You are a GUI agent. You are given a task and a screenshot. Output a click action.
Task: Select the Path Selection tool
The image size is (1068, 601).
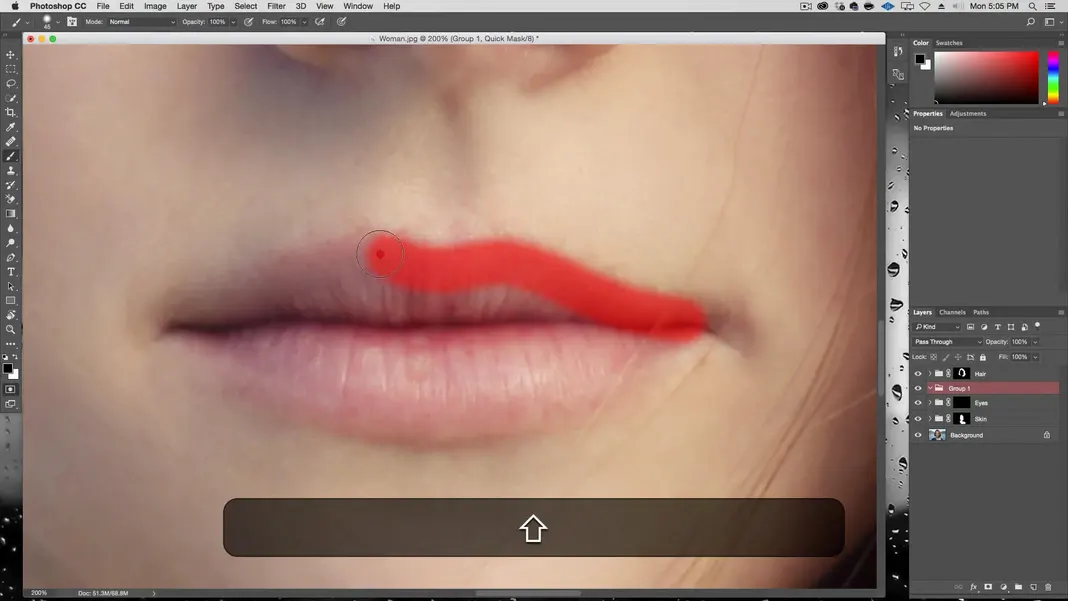click(x=10, y=286)
